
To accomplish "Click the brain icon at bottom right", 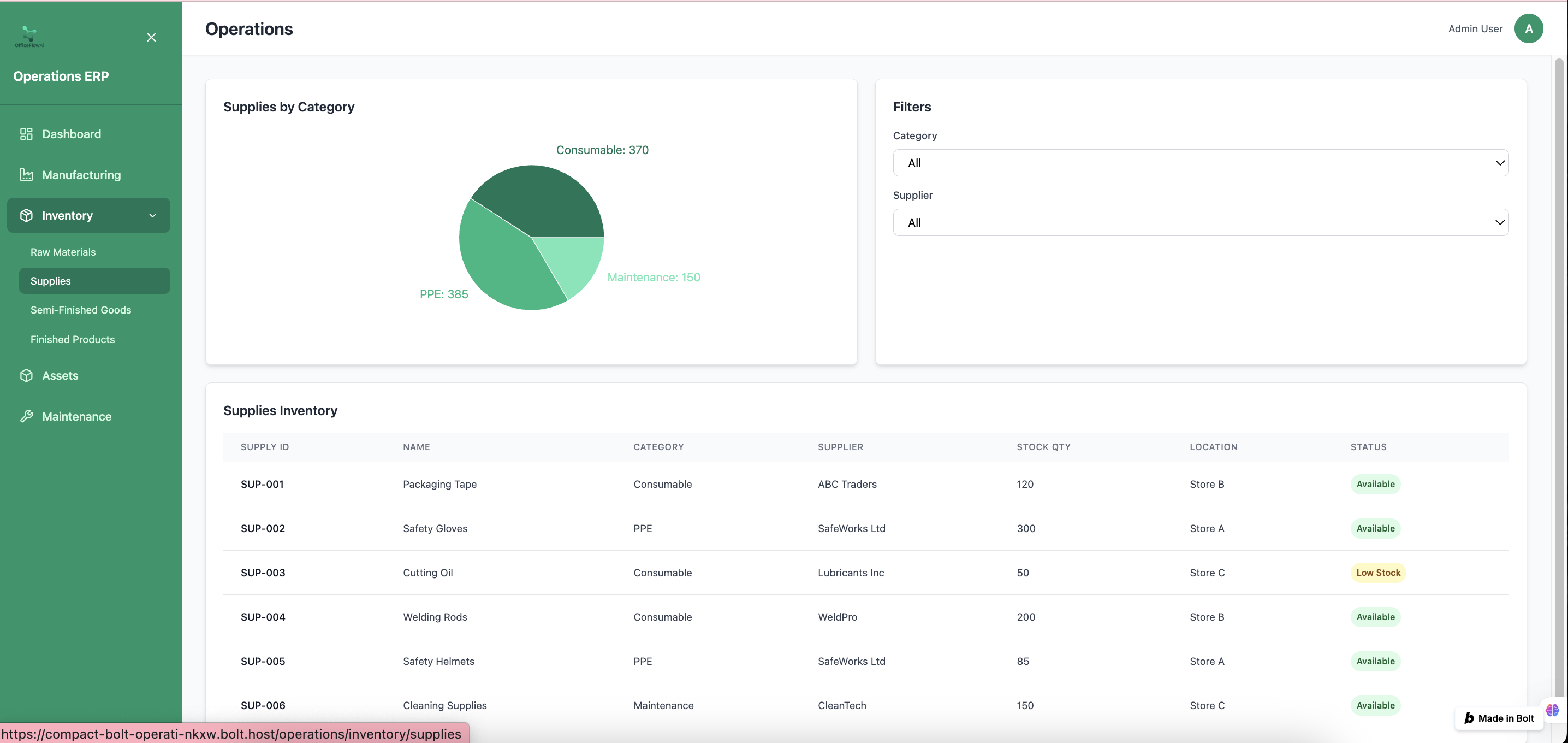I will (1552, 710).
